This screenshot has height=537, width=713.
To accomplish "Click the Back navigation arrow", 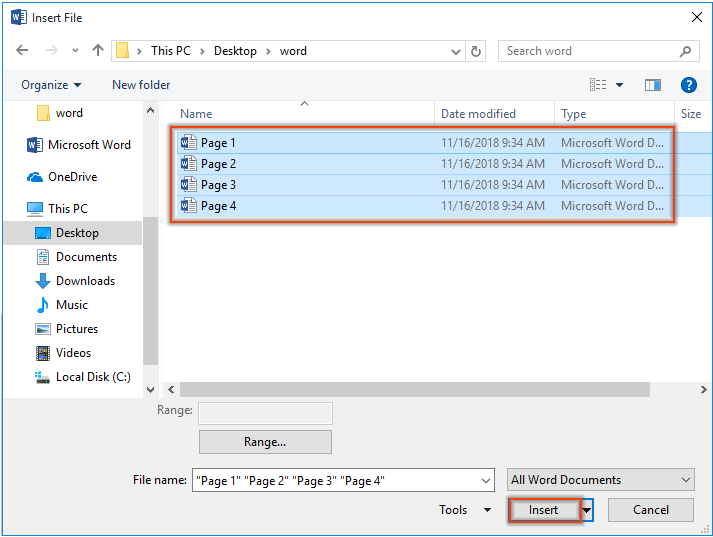I will pos(23,51).
